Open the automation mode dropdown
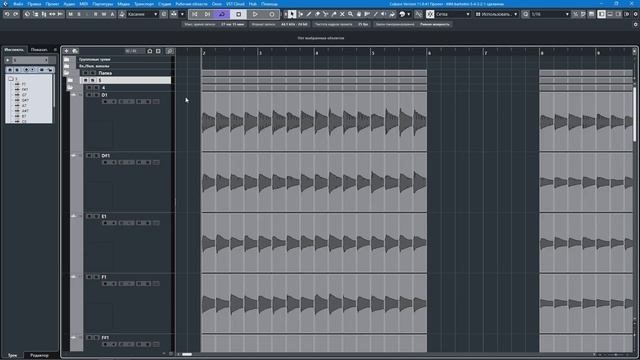 click(142, 14)
